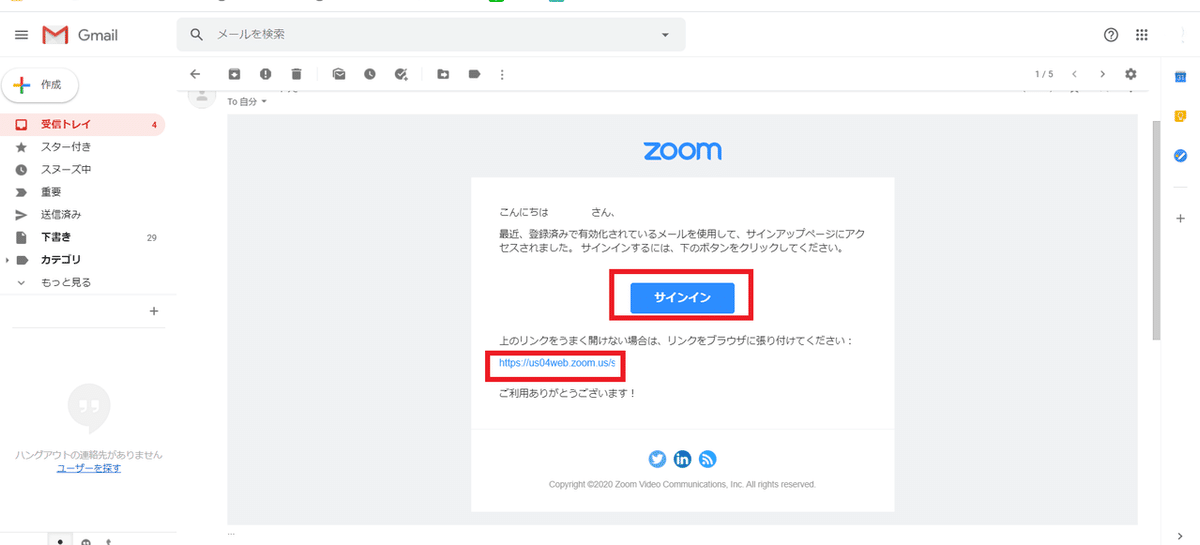Expand もっと見る to show more labels

click(65, 282)
